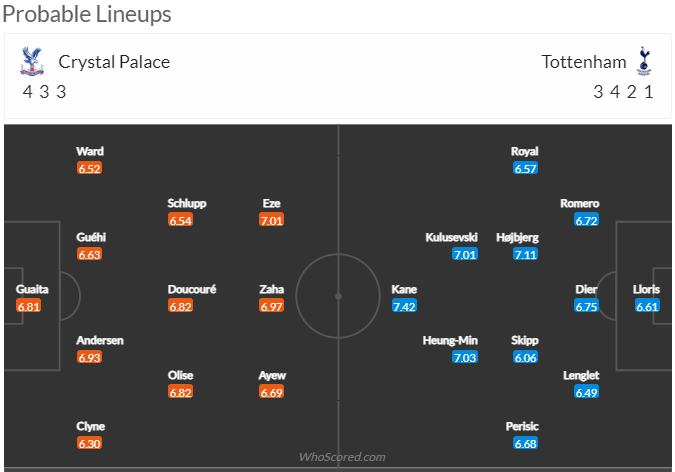
Task: Click Skipp's 6.06 rating badge
Action: (526, 357)
